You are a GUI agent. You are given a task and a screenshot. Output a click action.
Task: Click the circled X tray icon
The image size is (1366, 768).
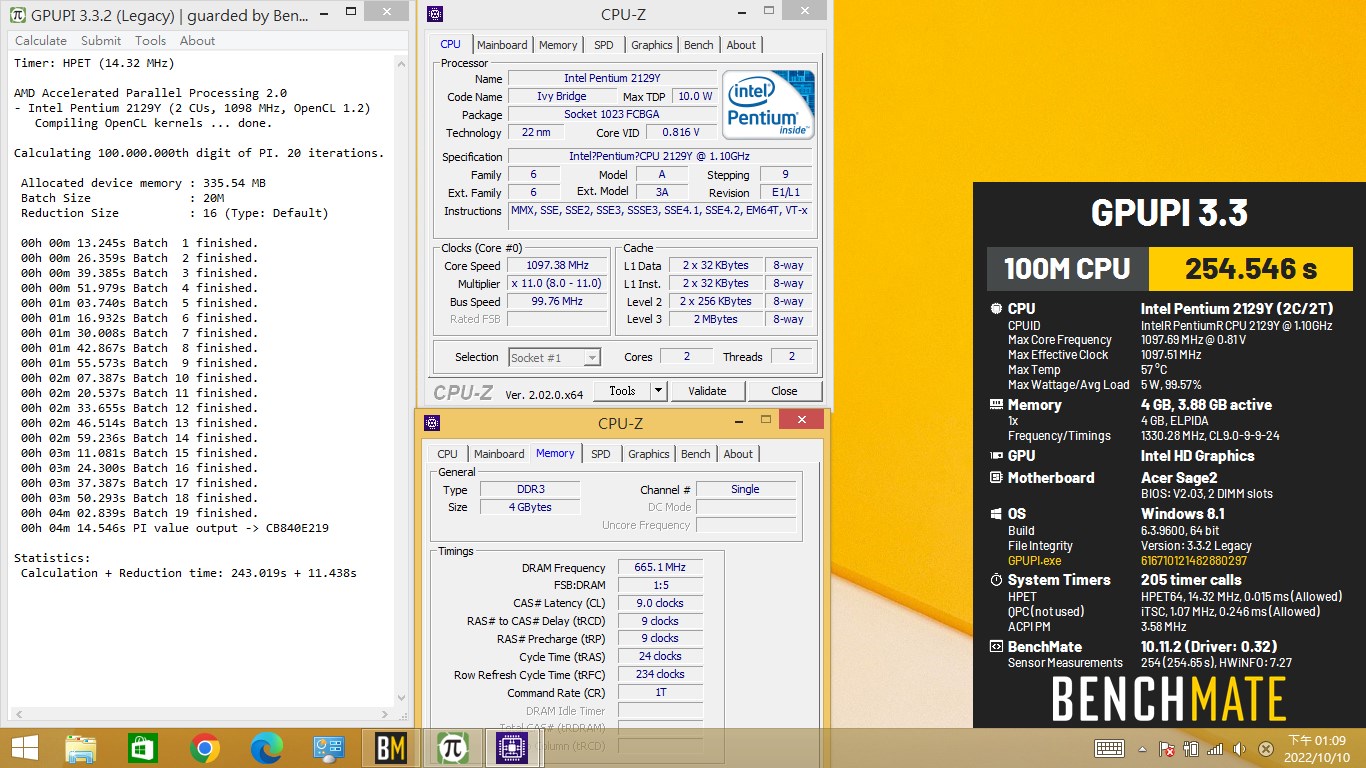tap(1265, 749)
